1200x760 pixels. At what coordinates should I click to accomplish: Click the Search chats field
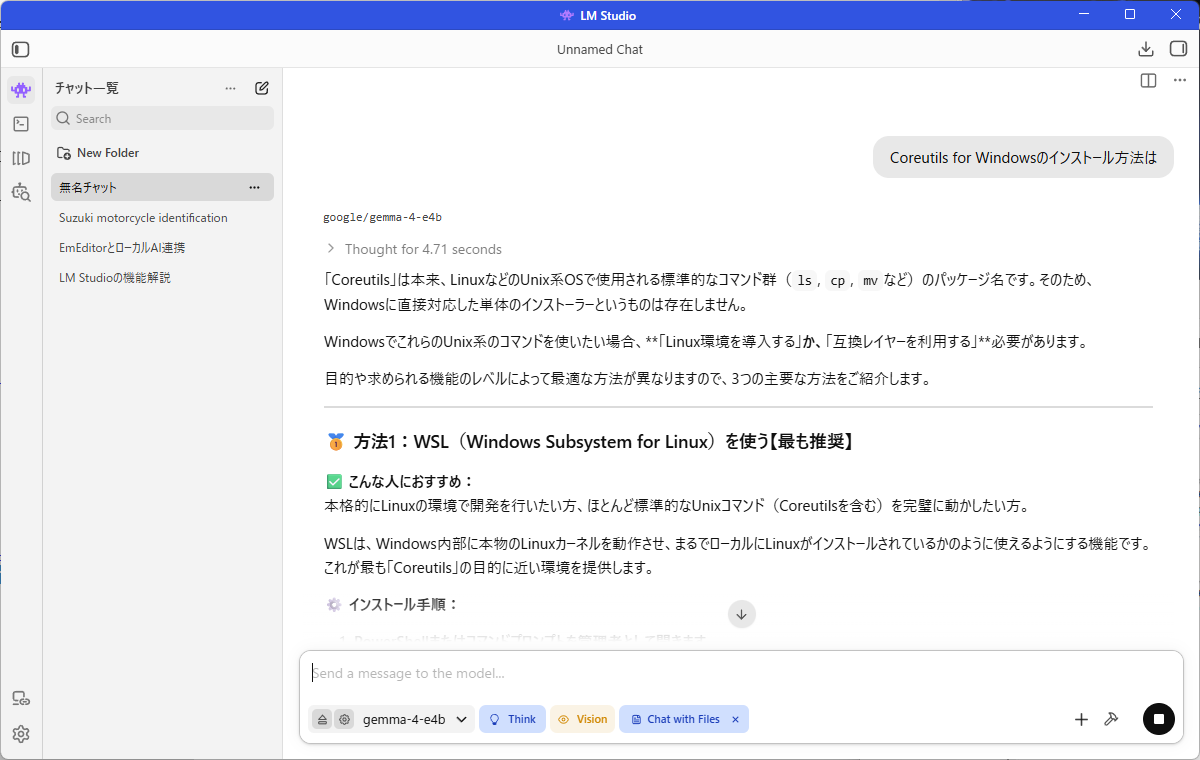(x=162, y=118)
